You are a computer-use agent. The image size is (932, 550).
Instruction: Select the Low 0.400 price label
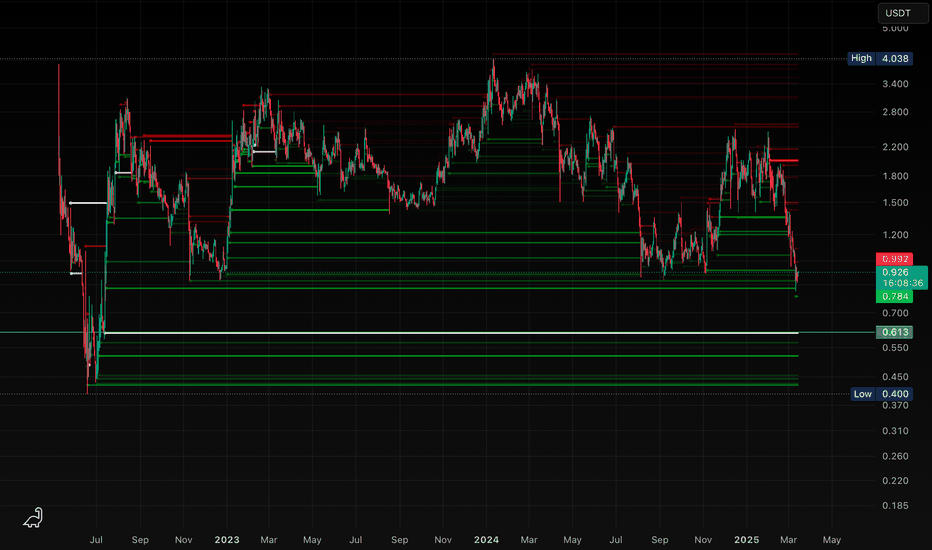tap(881, 394)
